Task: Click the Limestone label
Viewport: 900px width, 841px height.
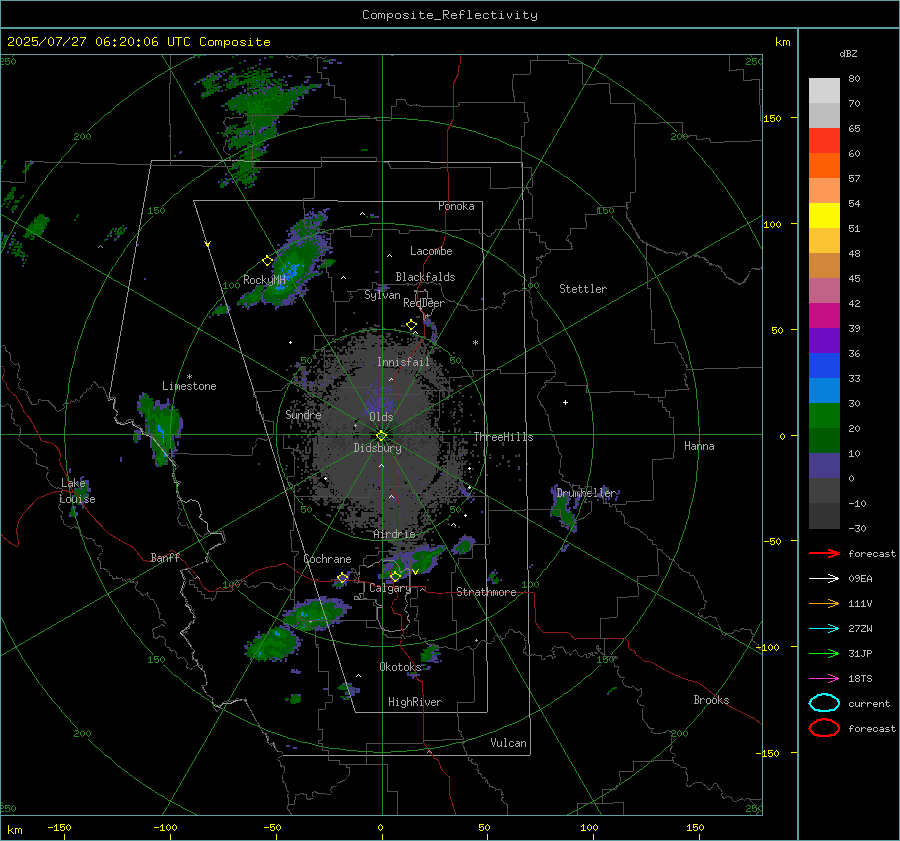Action: (189, 386)
